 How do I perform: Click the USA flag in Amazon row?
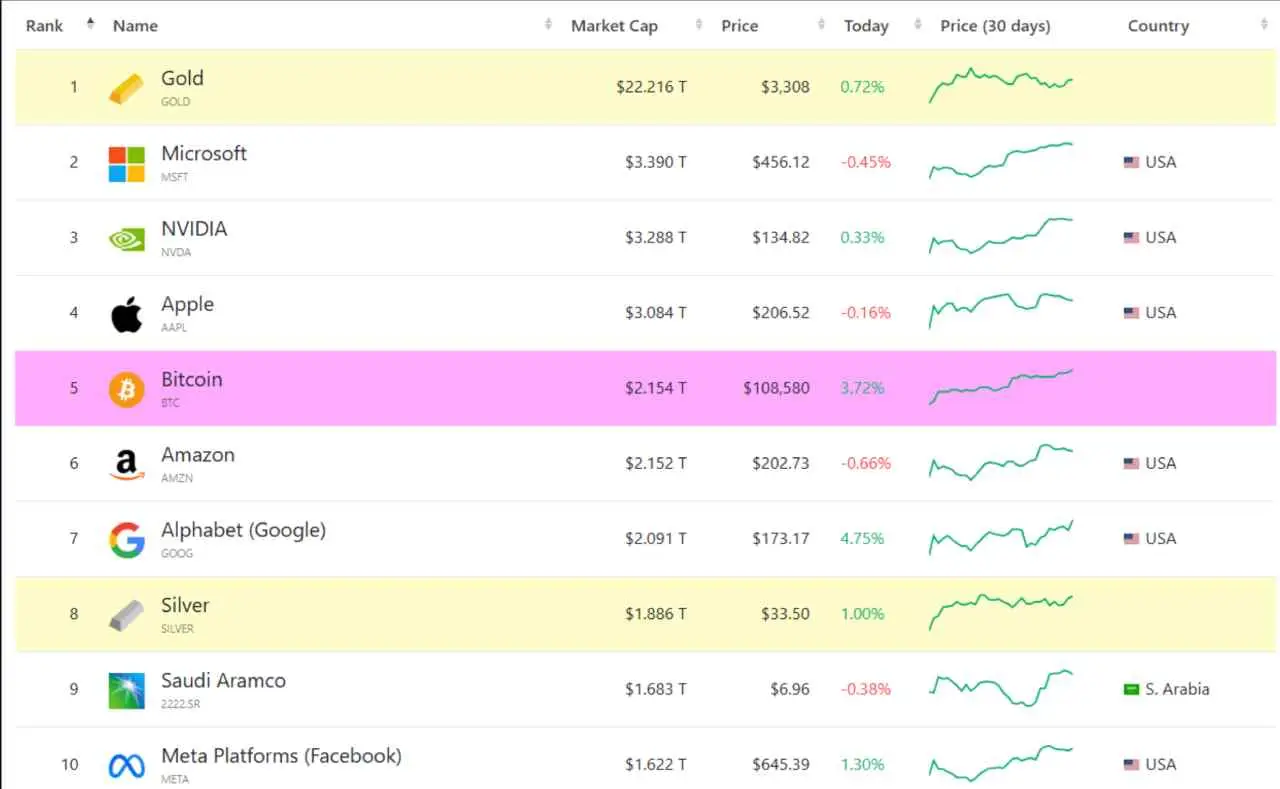tap(1131, 464)
